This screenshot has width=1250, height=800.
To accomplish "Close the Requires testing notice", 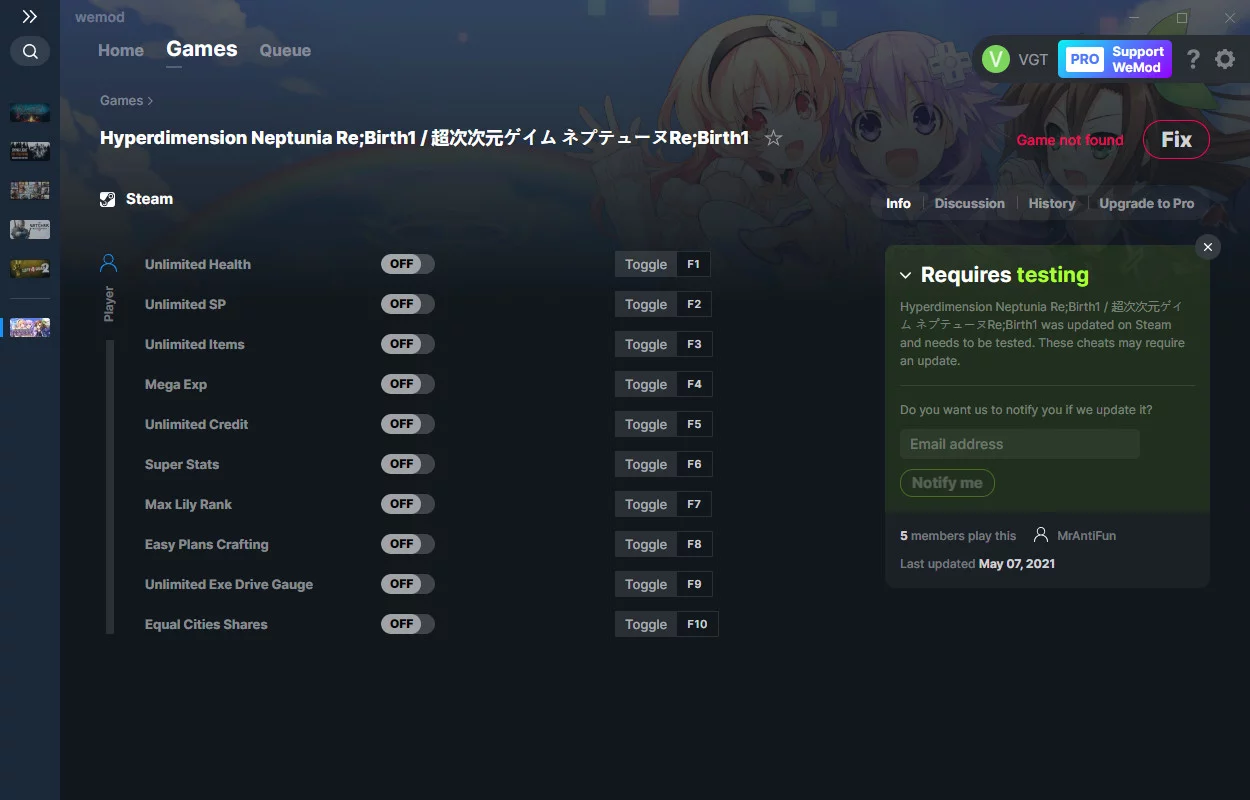I will [1208, 247].
